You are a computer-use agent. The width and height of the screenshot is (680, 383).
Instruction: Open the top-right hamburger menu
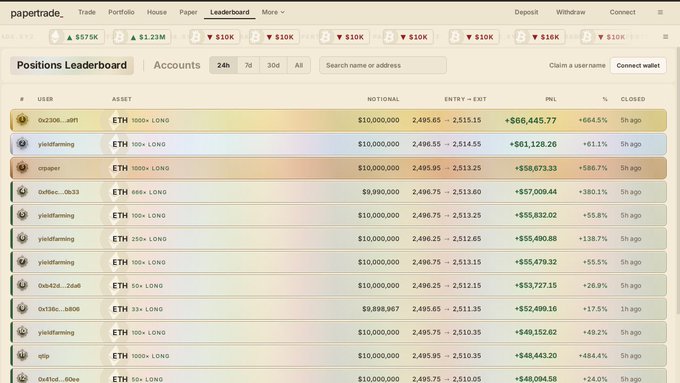(660, 12)
